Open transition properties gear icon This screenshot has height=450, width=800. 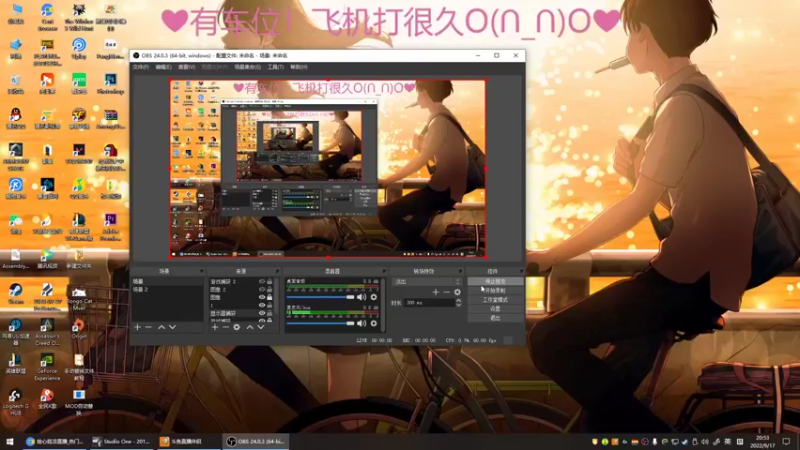tap(457, 292)
